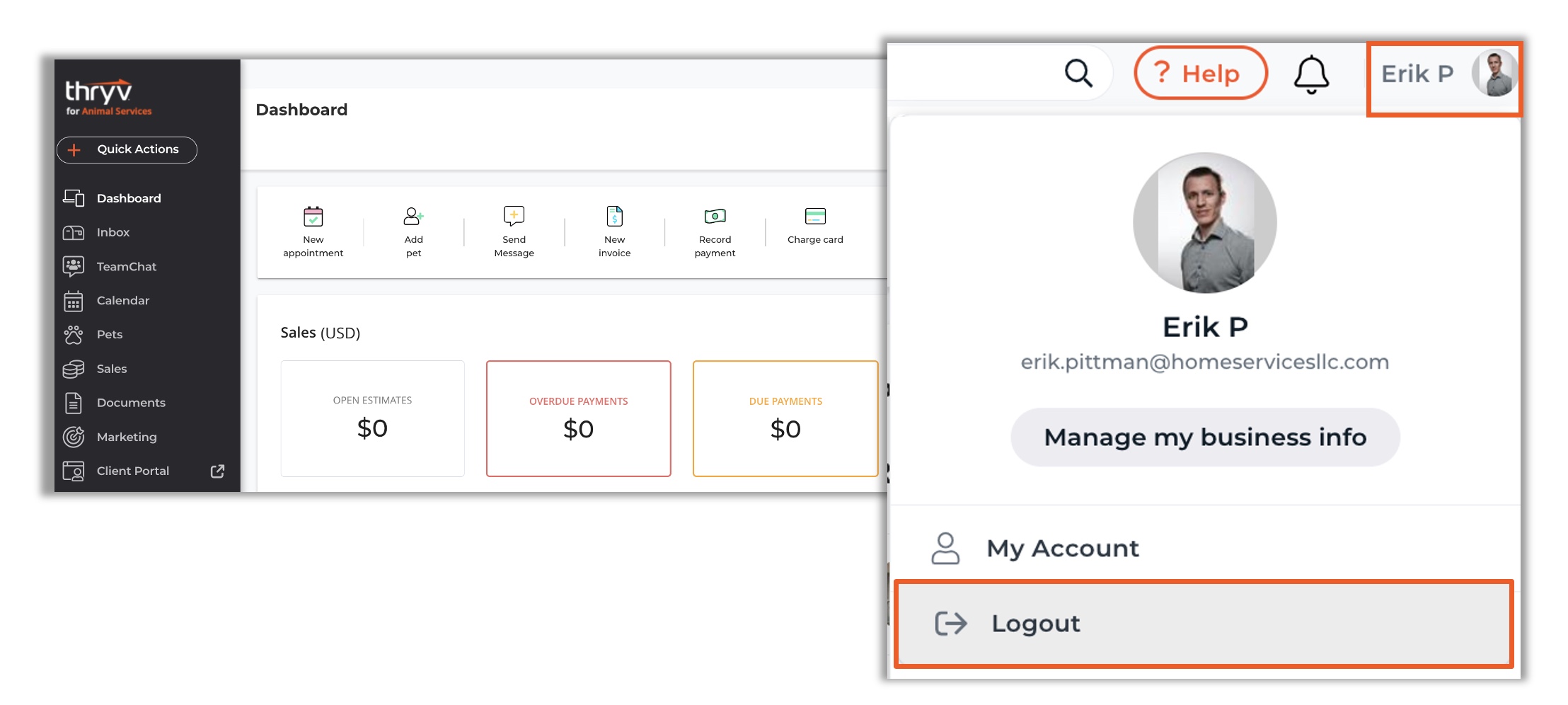Click the Add pet icon
Viewport: 1568px width, 705px height.
[x=413, y=216]
